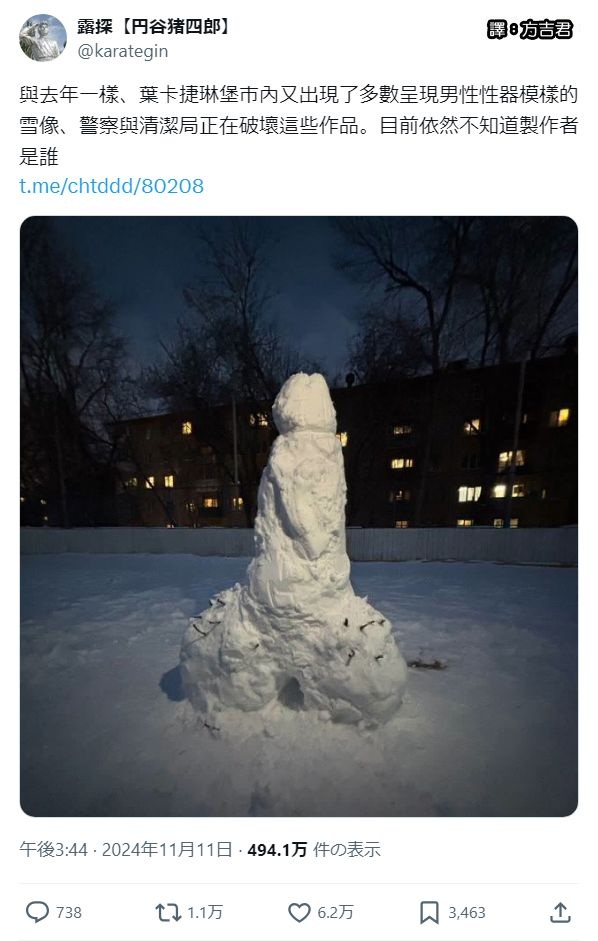This screenshot has height=941, width=598.
Task: Click the 1.1万 retweet count
Action: (205, 913)
